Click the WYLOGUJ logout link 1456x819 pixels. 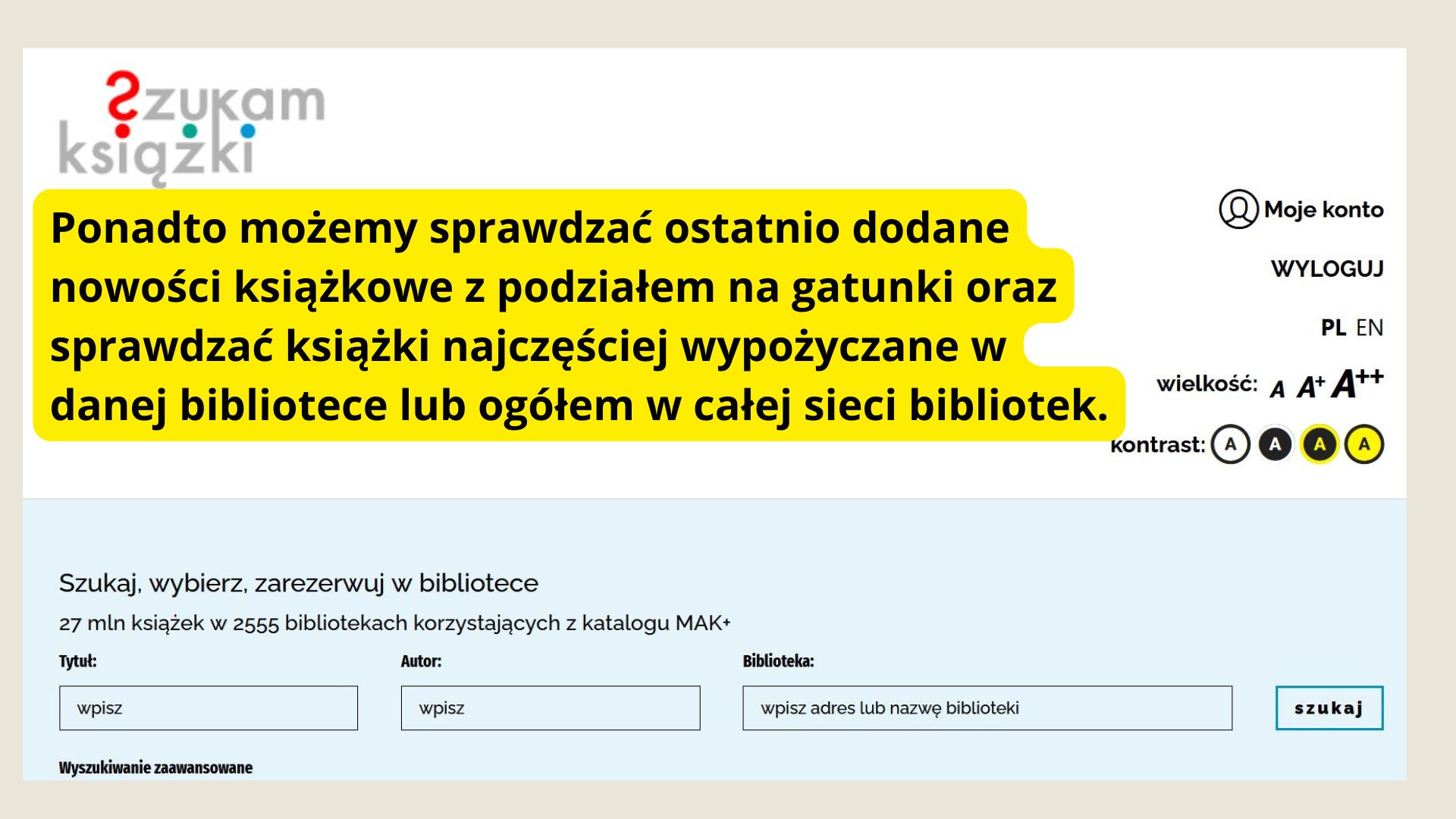tap(1327, 268)
